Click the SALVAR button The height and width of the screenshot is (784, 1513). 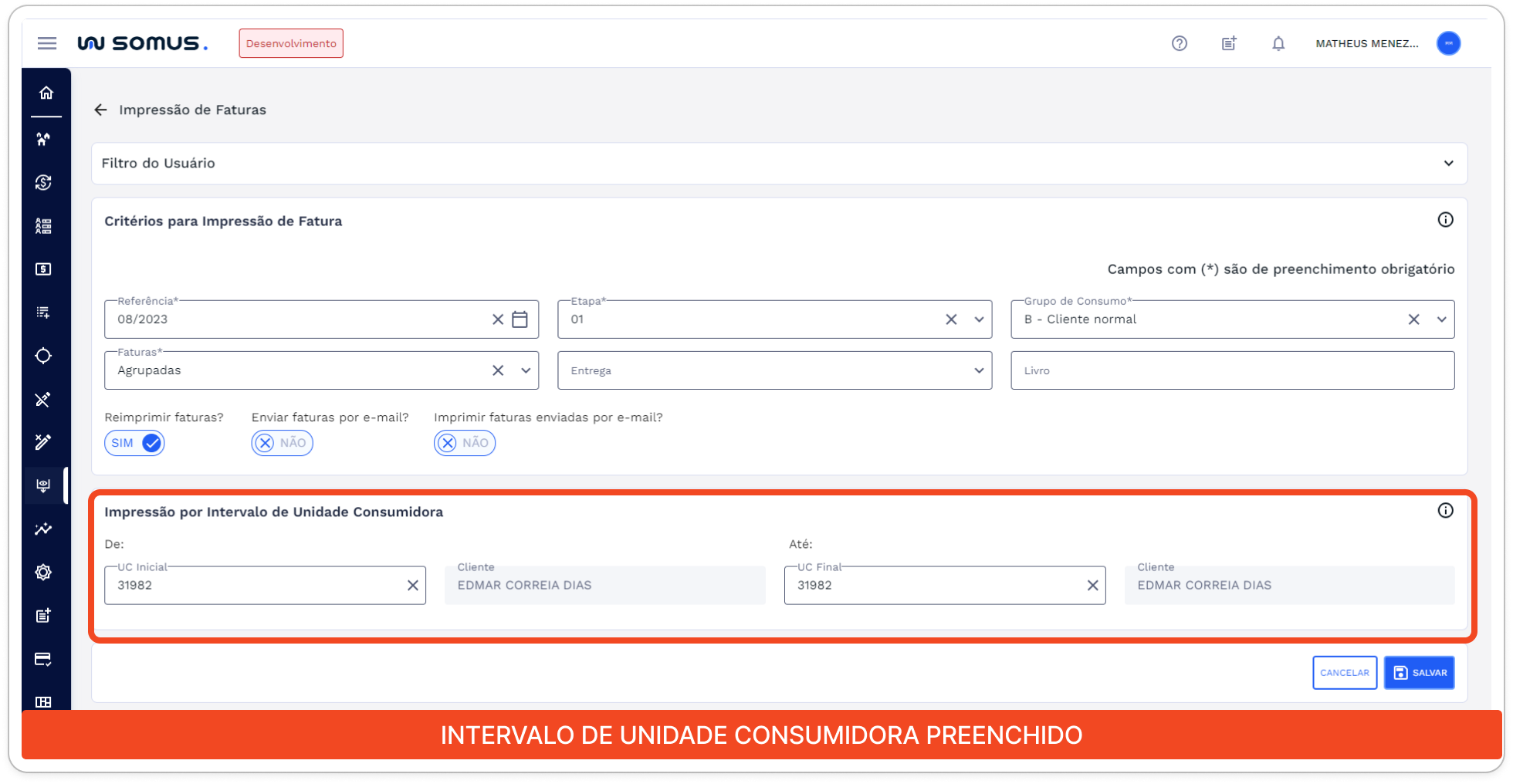(1419, 672)
